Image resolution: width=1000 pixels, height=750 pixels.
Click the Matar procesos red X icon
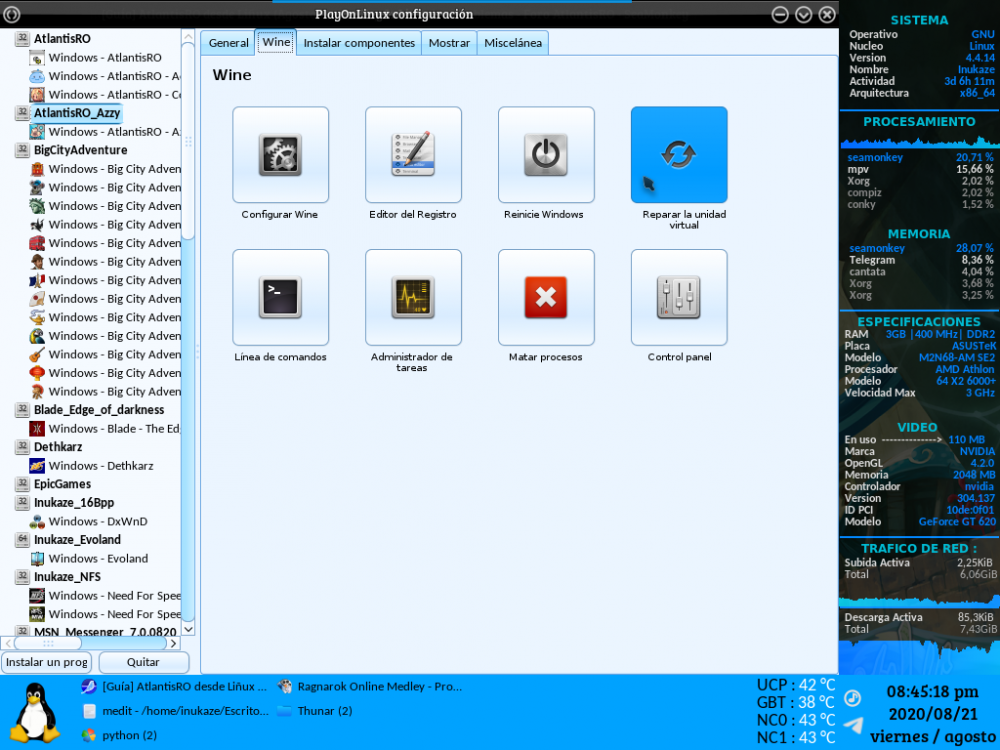tap(546, 297)
